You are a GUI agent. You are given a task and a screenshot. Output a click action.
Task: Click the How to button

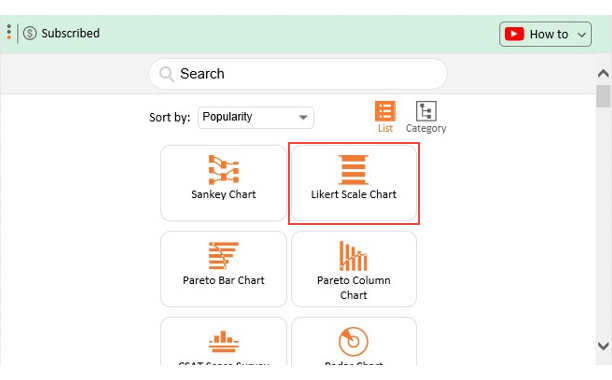point(545,34)
